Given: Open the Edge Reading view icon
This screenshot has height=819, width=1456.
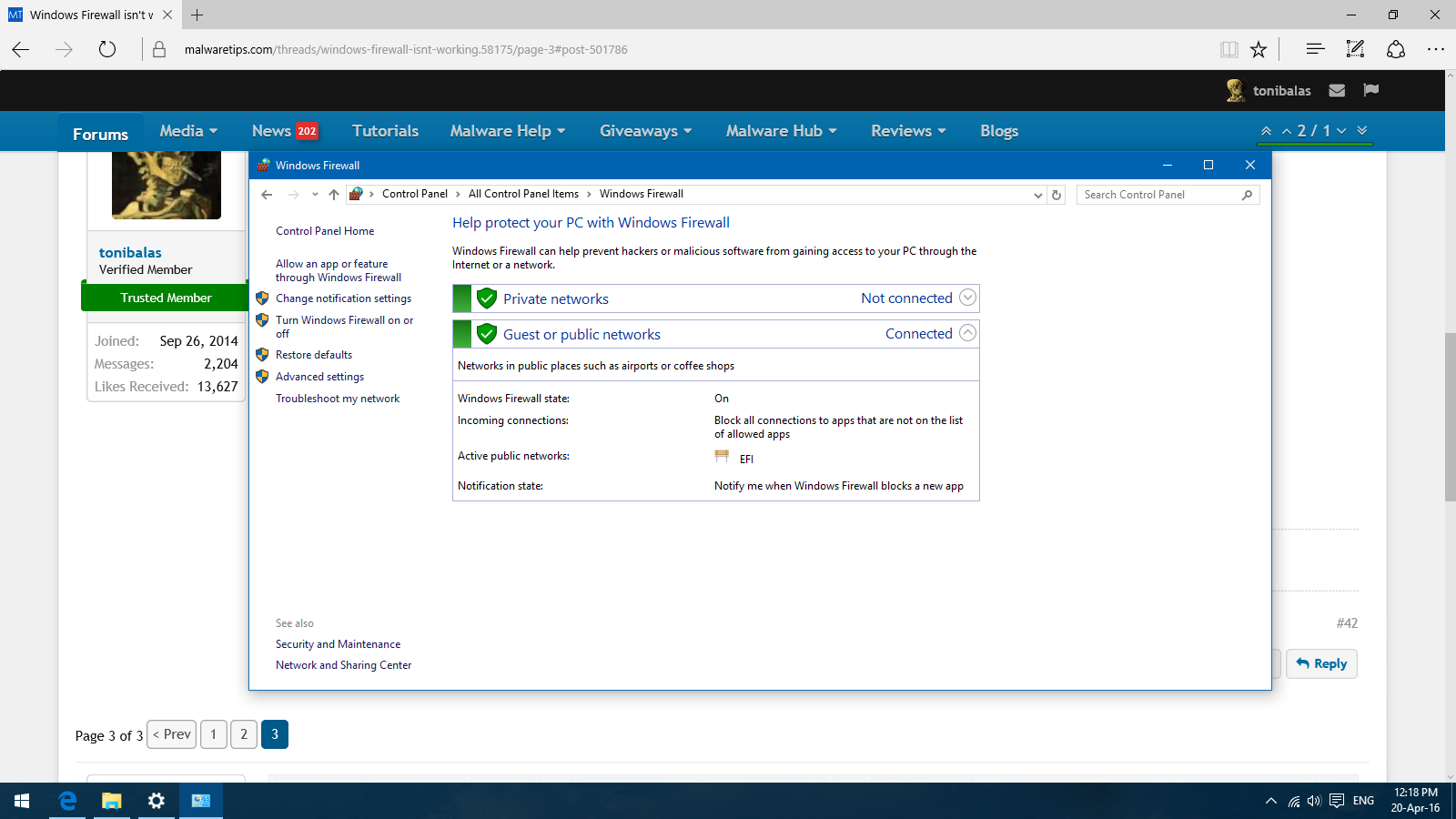Looking at the screenshot, I should pyautogui.click(x=1228, y=49).
